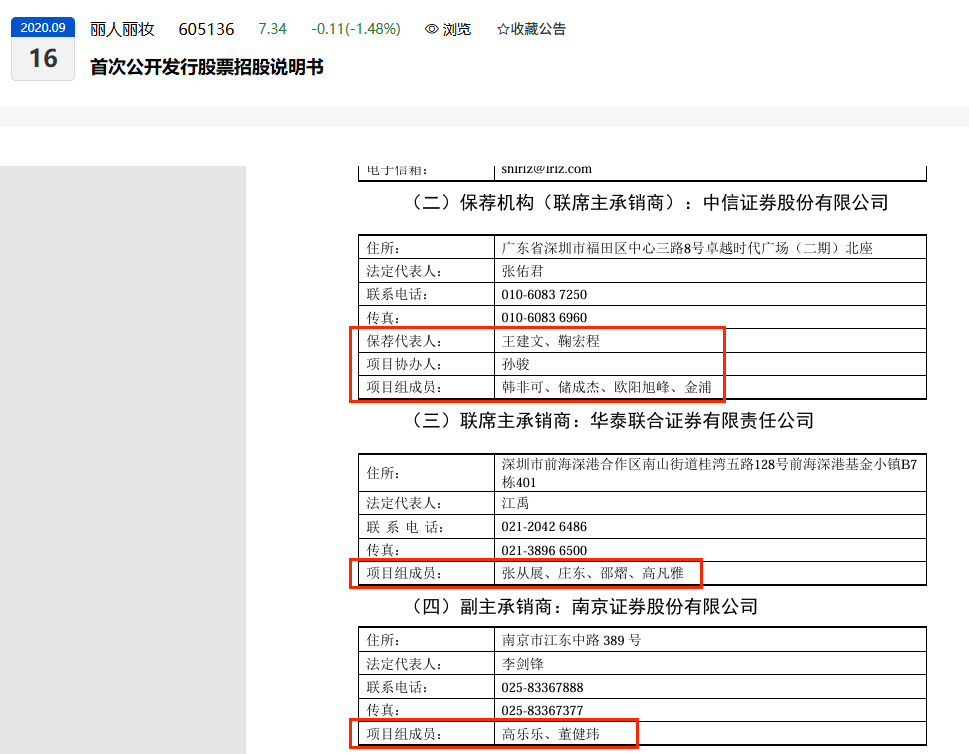Image resolution: width=969 pixels, height=754 pixels.
Task: Select team members 张从展、庄东、邵熠、高凡雅
Action: (593, 574)
